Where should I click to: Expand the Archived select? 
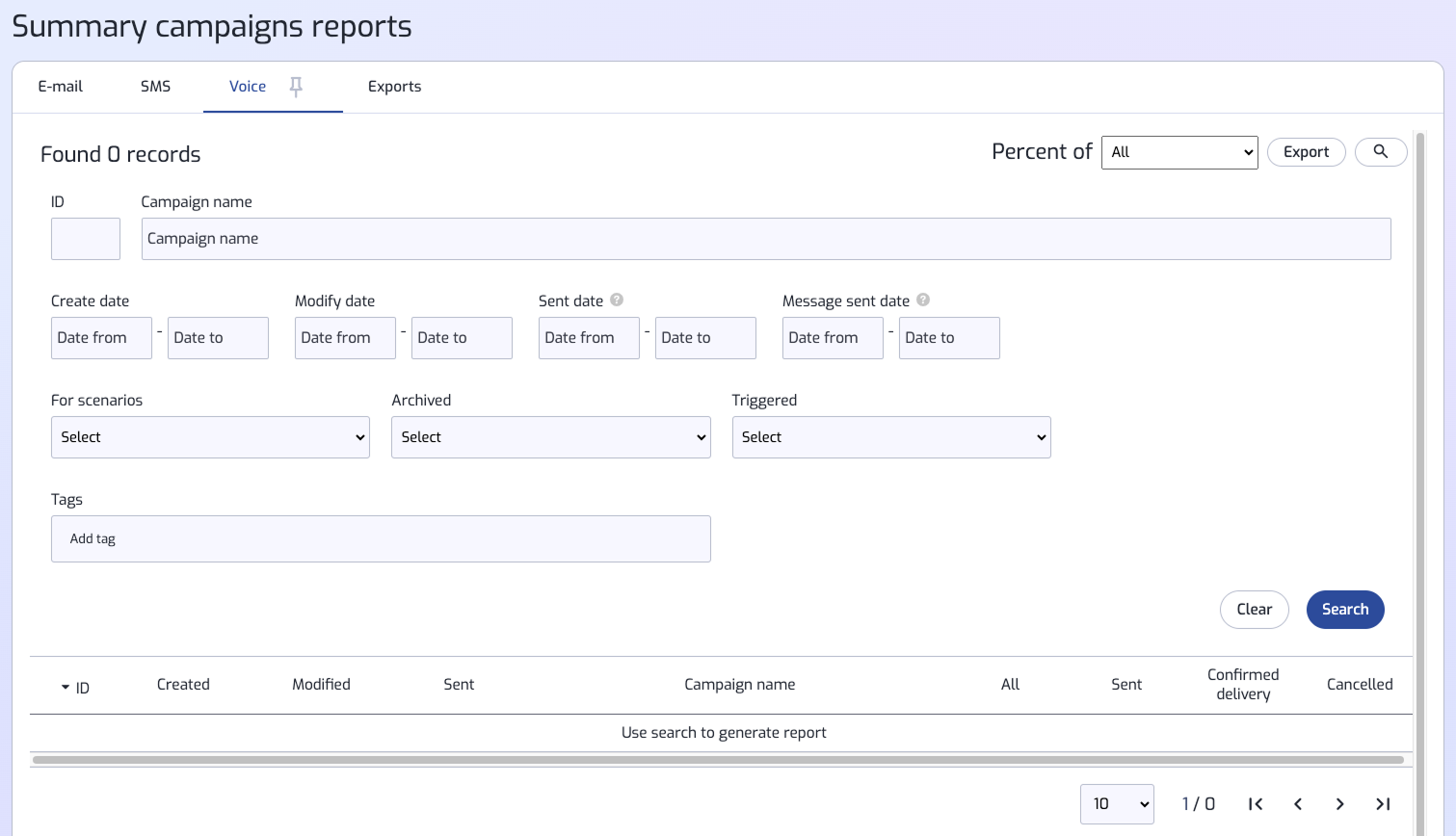tap(551, 437)
